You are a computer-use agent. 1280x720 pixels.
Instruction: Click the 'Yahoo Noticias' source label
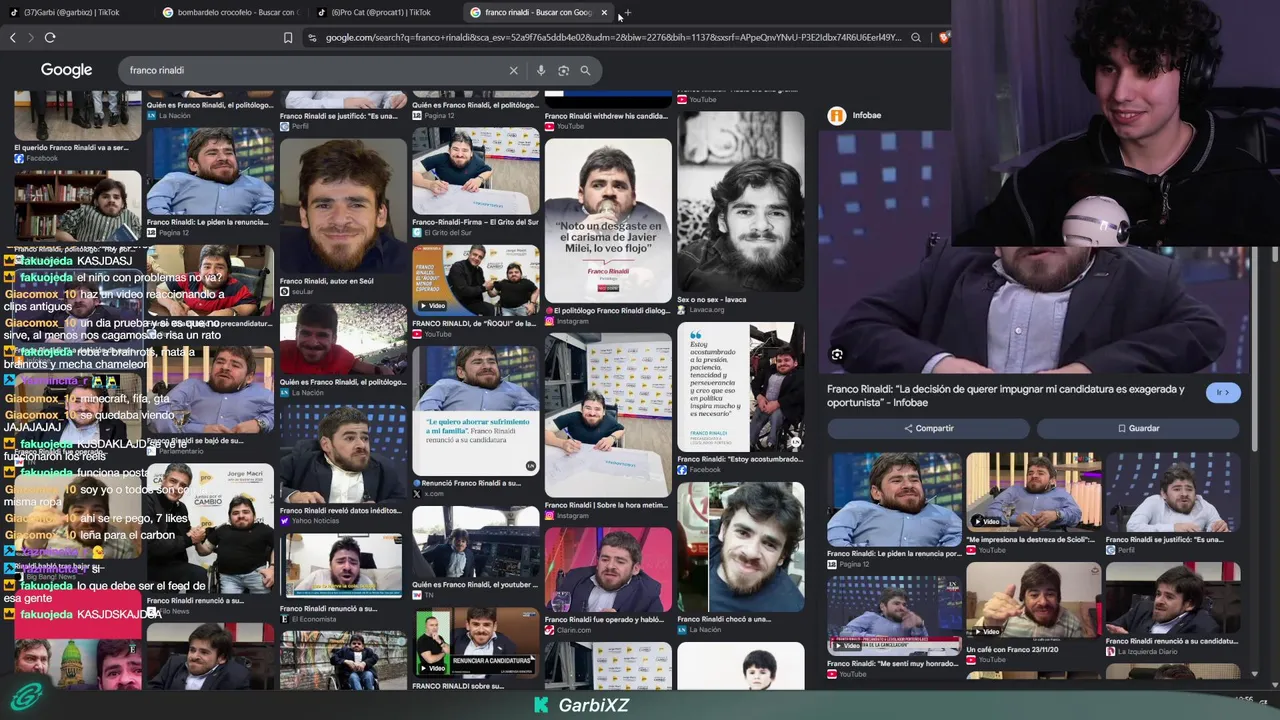(x=315, y=521)
